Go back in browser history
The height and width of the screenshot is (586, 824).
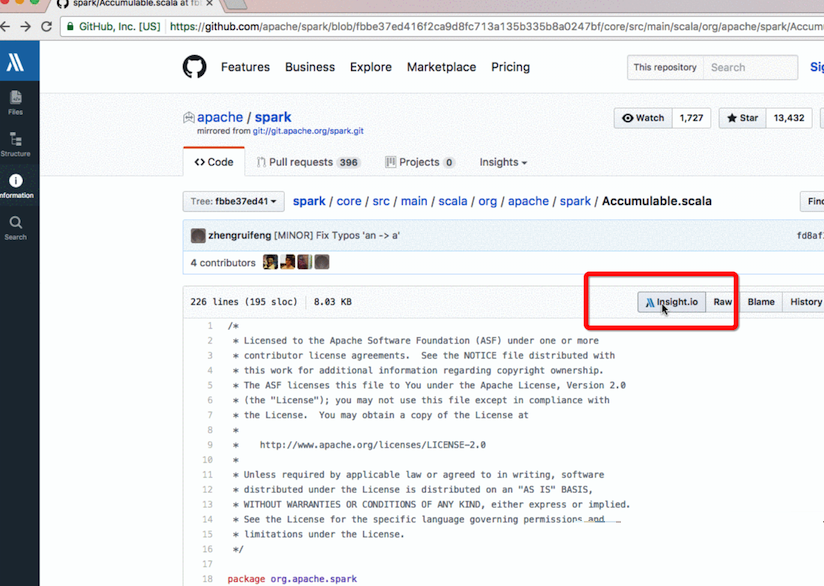5,26
